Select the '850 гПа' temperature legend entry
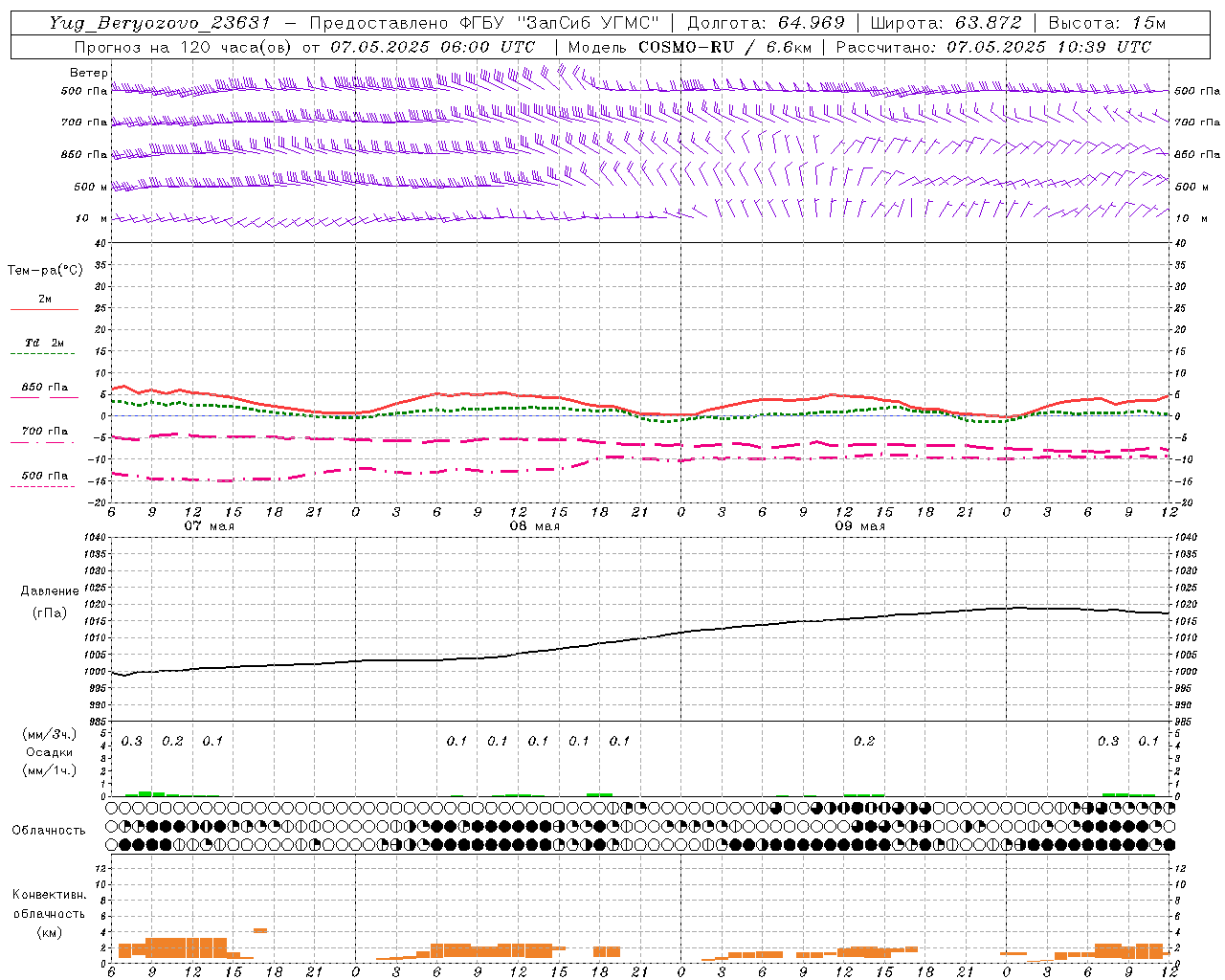 coord(45,388)
